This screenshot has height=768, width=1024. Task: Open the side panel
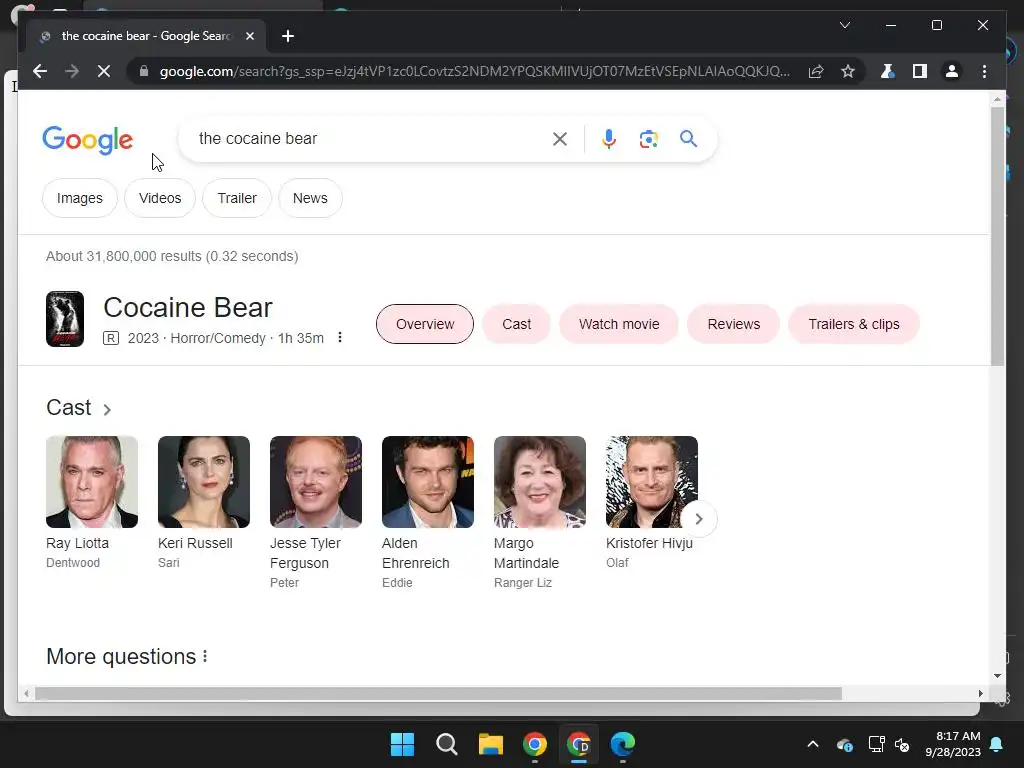pos(920,71)
